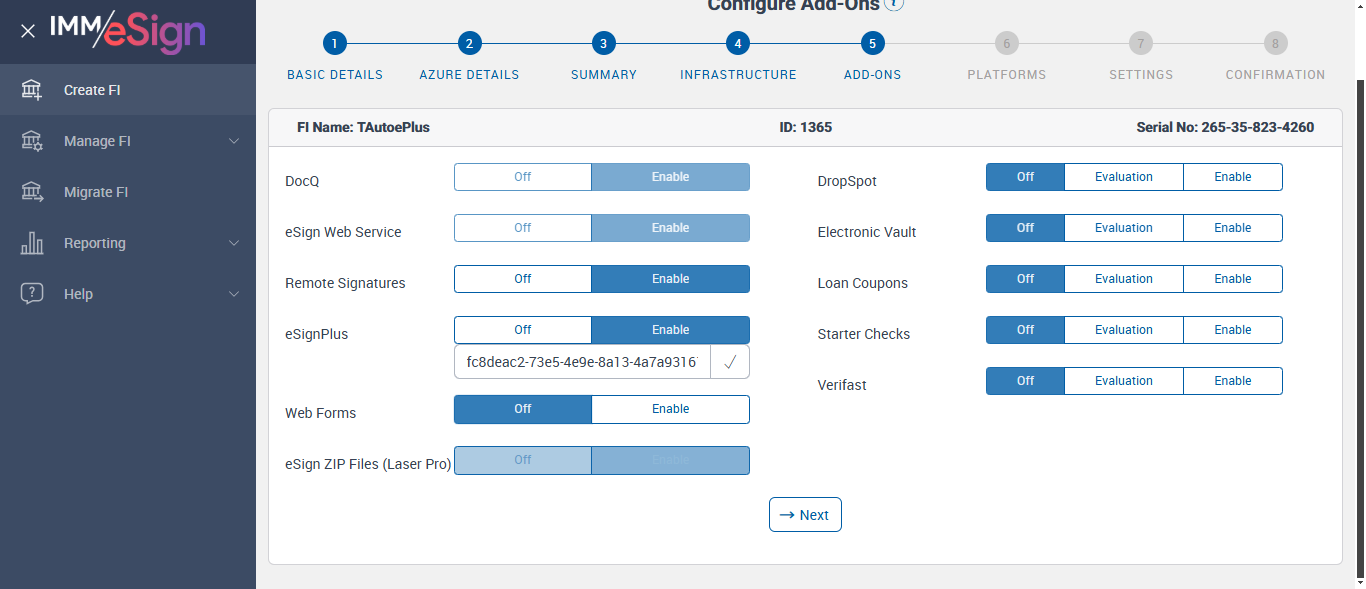Set Electronic Vault to Evaluation
This screenshot has width=1366, height=589.
pos(1124,228)
